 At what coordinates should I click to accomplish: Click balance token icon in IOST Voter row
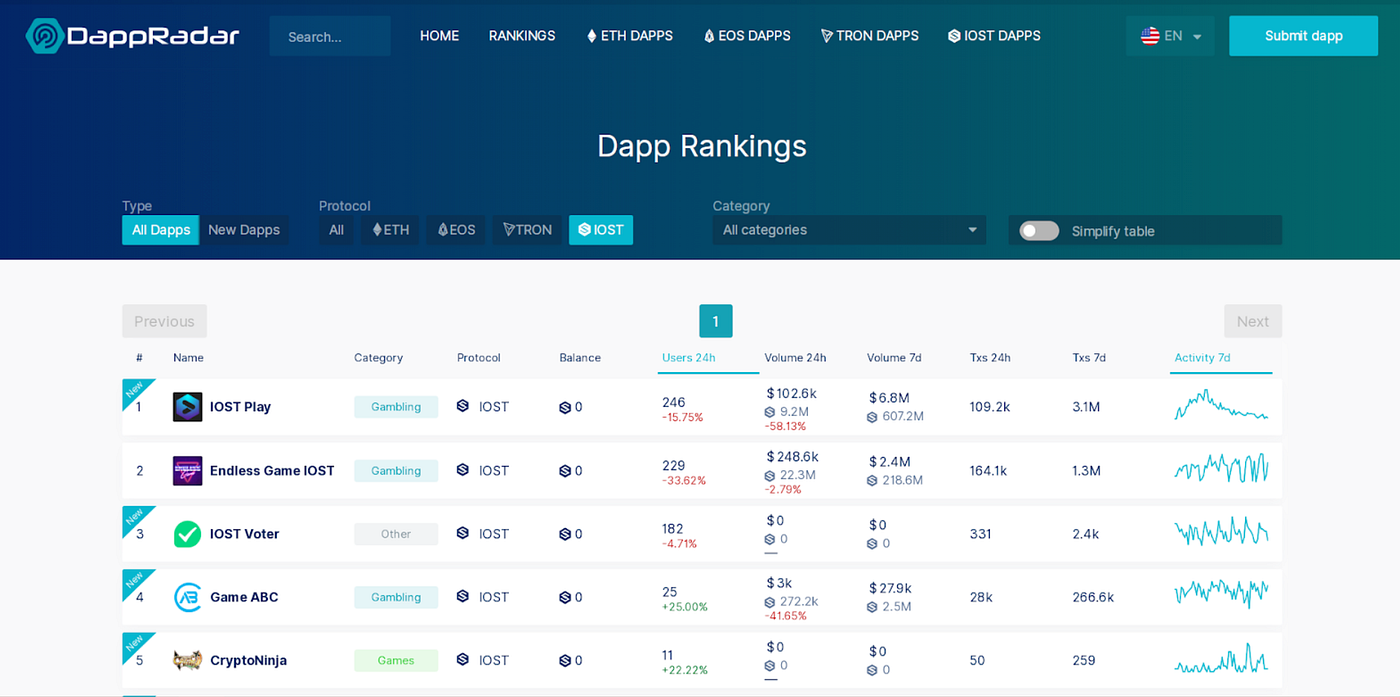click(565, 534)
